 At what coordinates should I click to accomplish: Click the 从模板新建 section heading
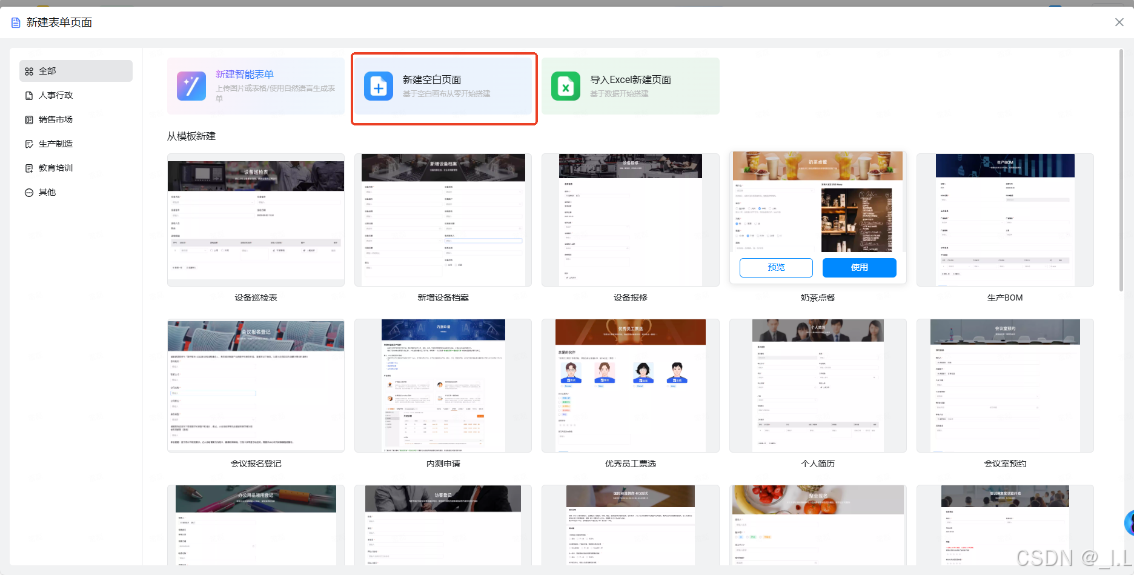[x=191, y=136]
